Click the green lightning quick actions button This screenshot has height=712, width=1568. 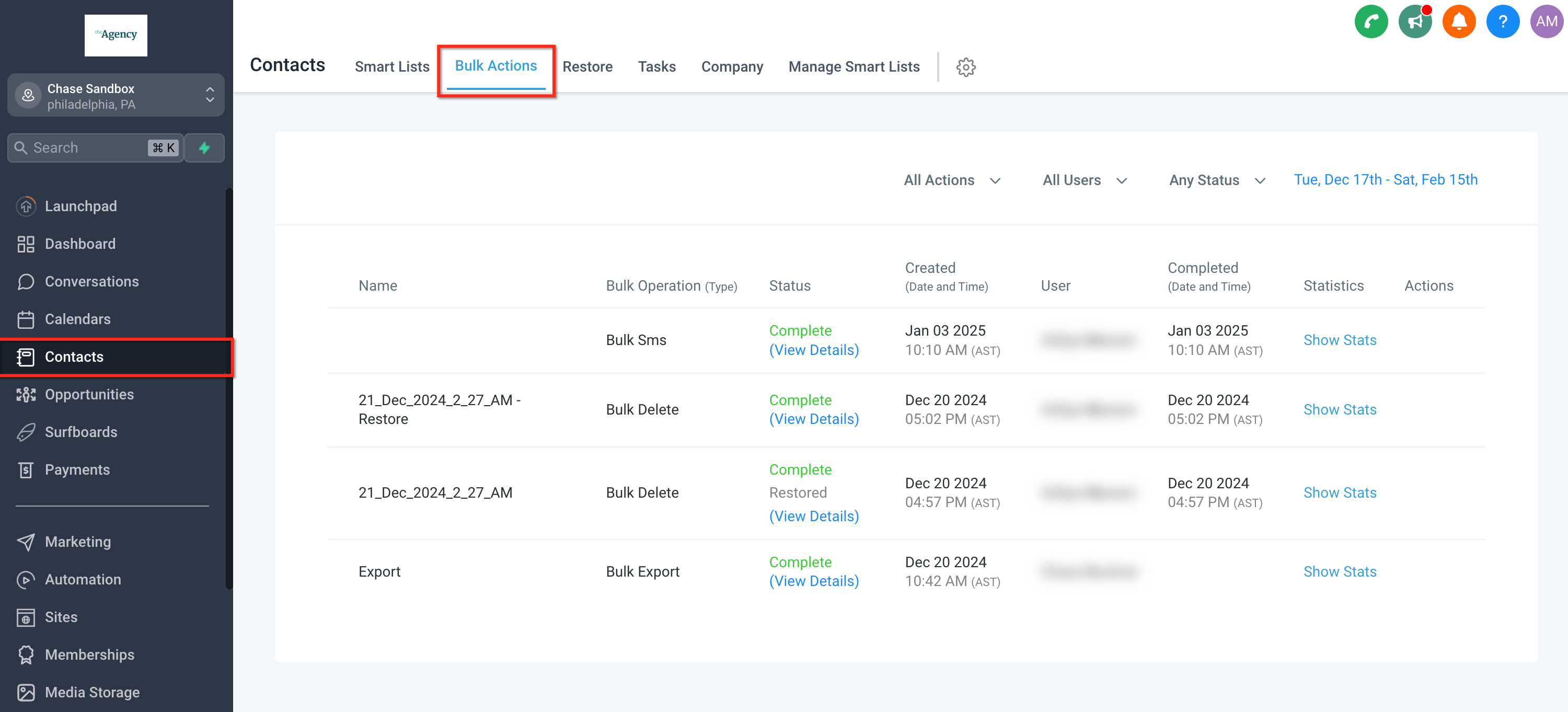pos(204,148)
